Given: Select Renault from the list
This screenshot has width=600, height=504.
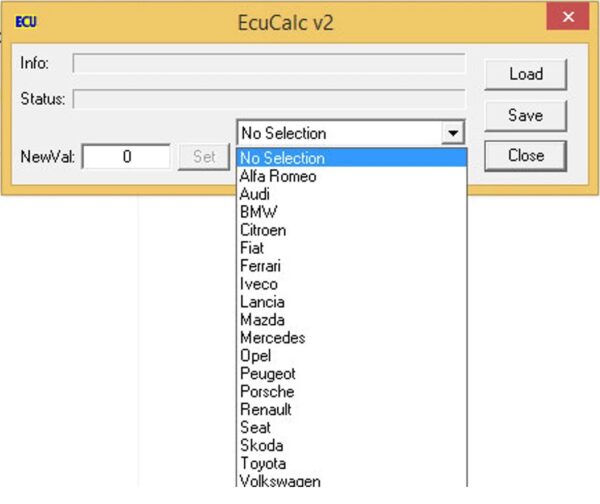Looking at the screenshot, I should [x=352, y=410].
